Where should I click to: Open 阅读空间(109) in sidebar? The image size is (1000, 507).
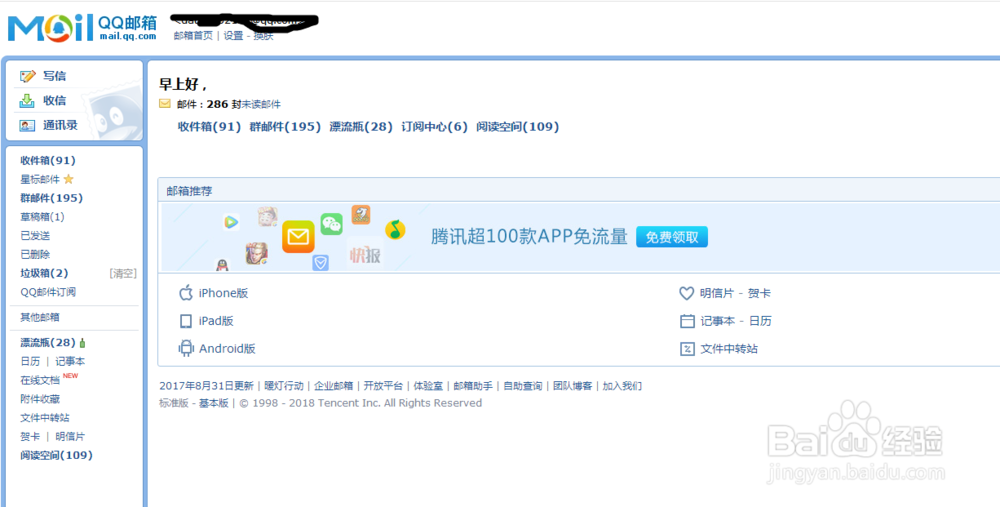56,455
